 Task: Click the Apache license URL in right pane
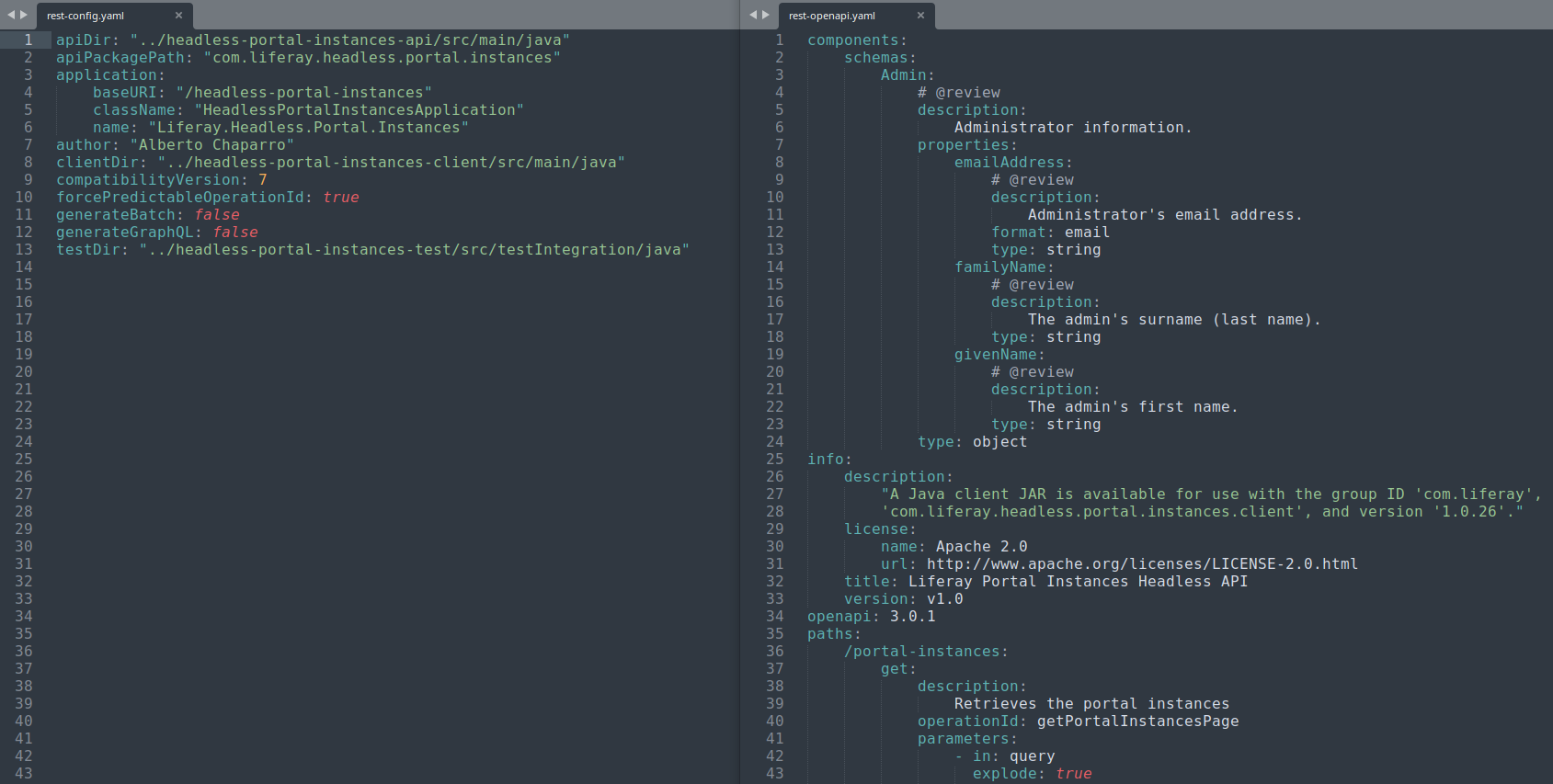coord(1141,564)
